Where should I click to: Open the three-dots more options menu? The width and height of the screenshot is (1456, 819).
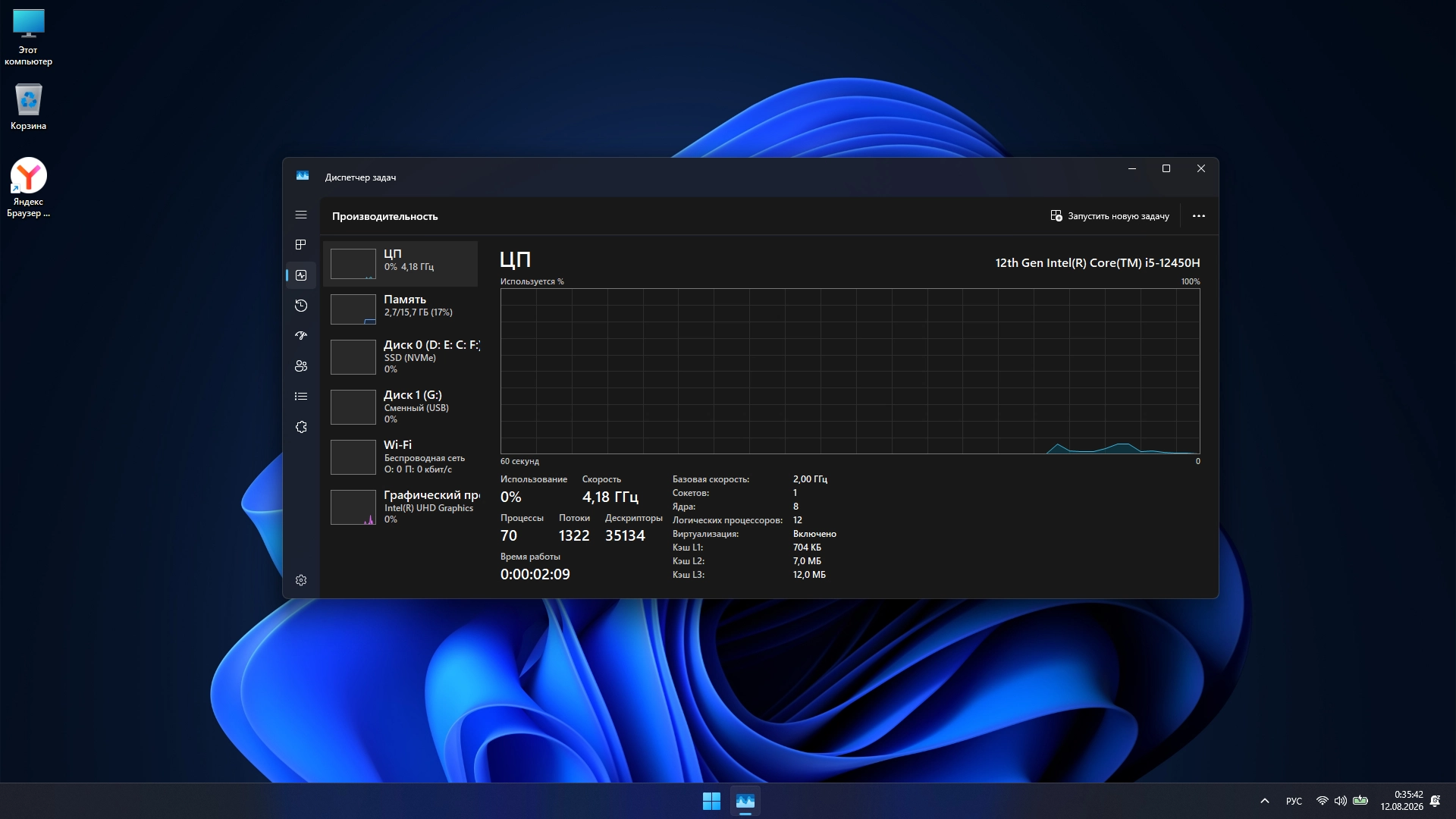click(1199, 216)
